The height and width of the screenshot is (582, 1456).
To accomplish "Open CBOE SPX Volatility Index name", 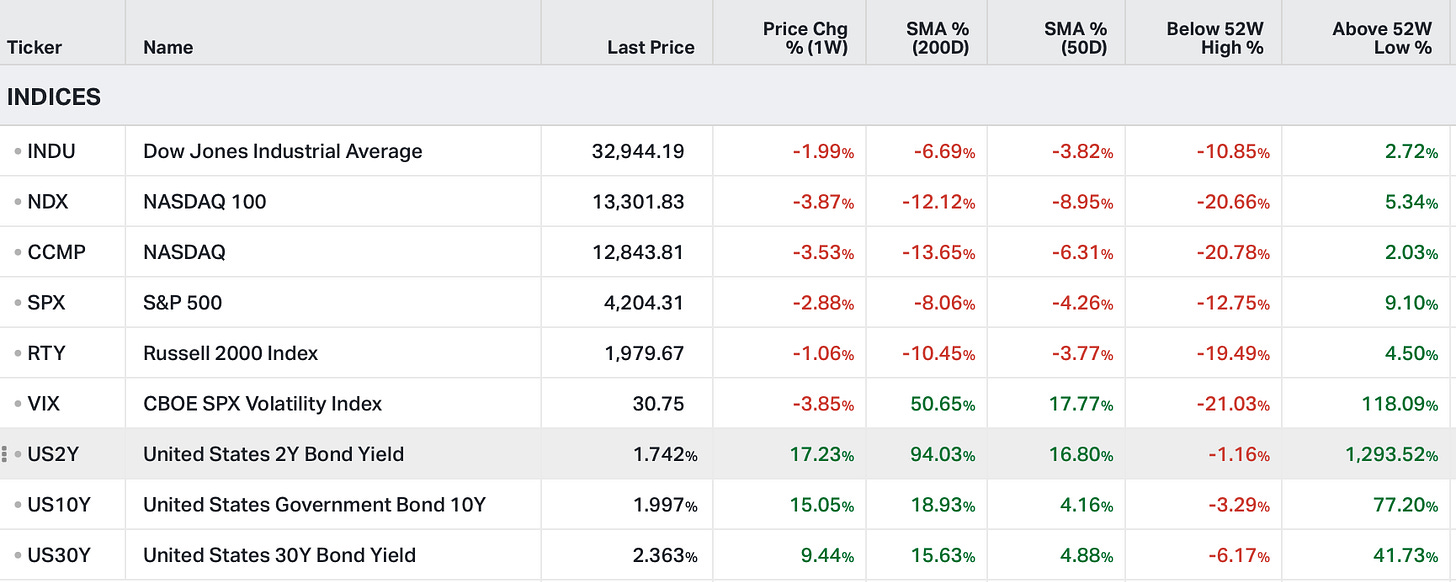I will click(263, 404).
